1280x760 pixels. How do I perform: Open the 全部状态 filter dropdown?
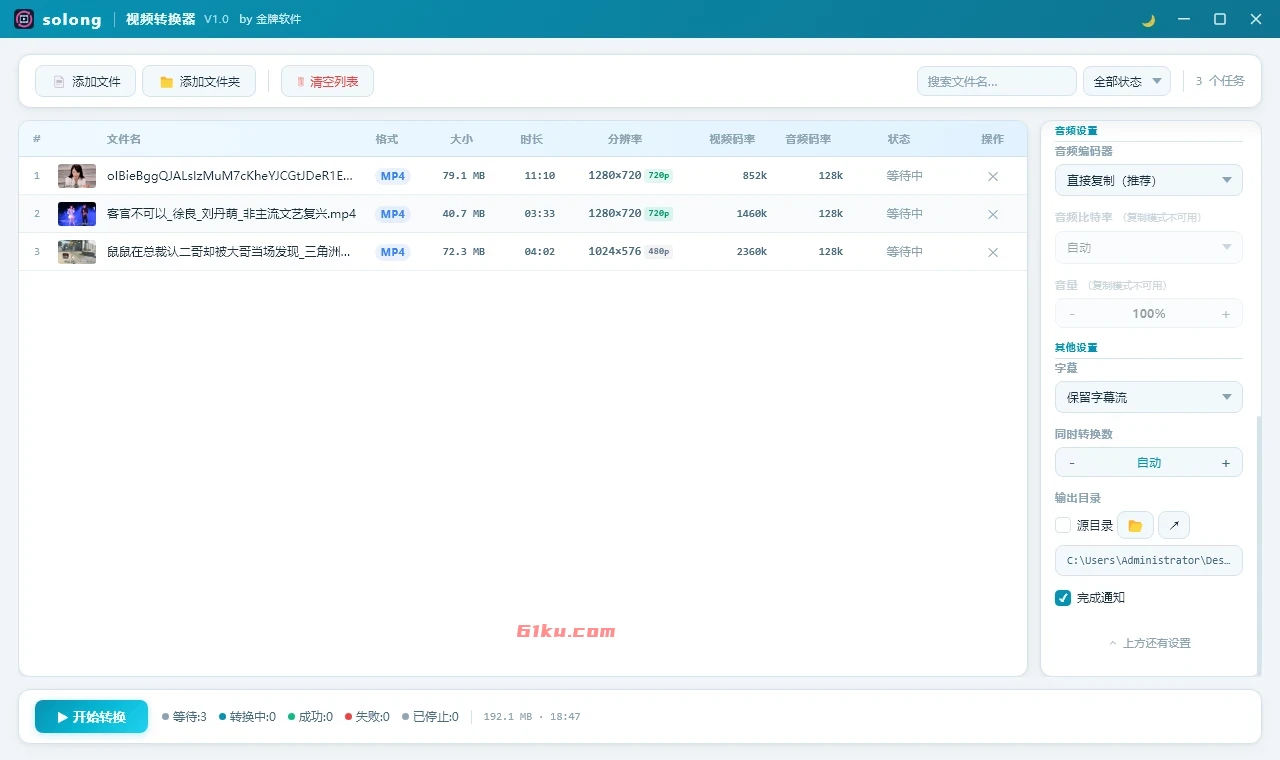(1127, 81)
